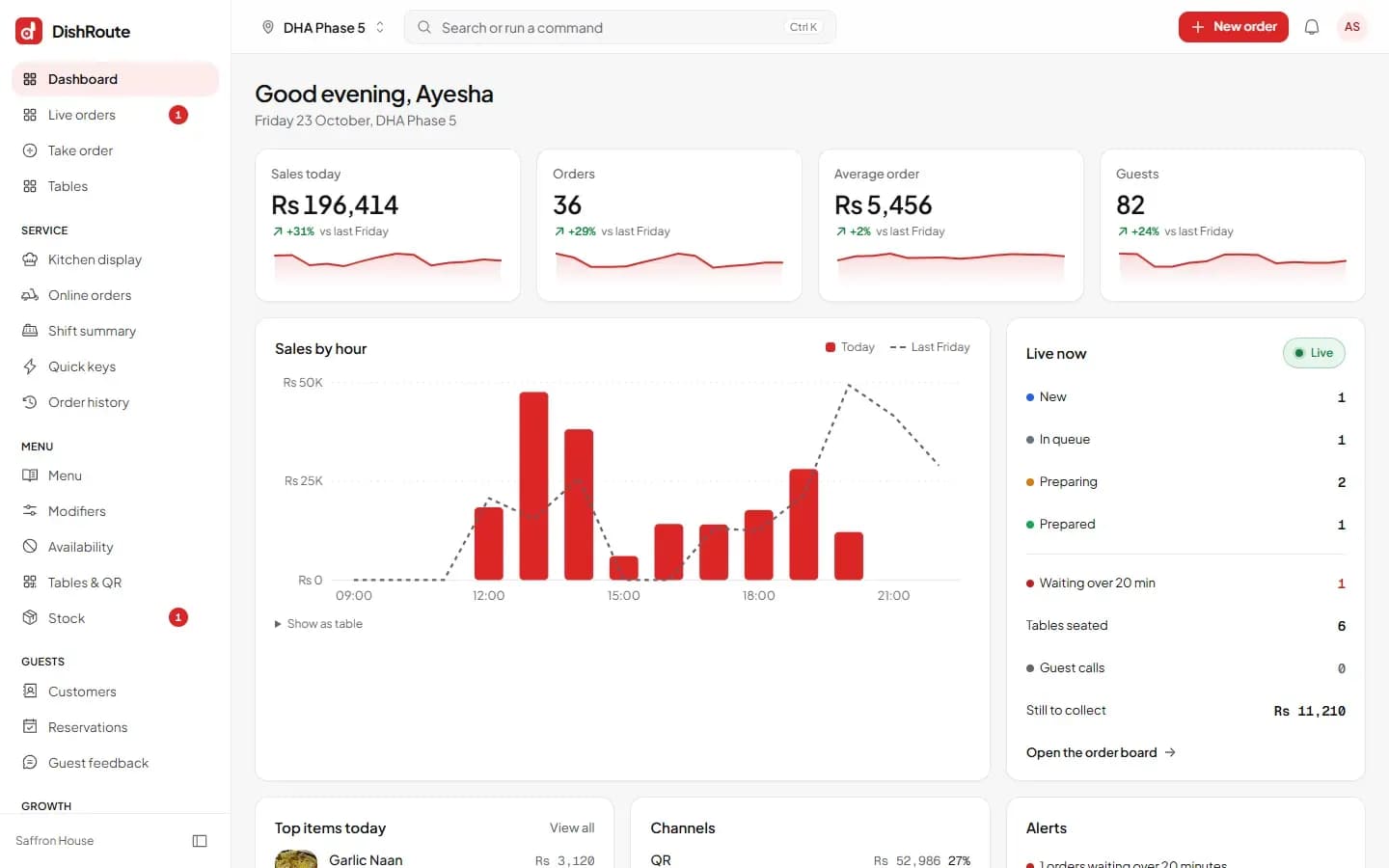Viewport: 1389px width, 868px height.
Task: Click the Orders 36 card
Action: point(669,225)
